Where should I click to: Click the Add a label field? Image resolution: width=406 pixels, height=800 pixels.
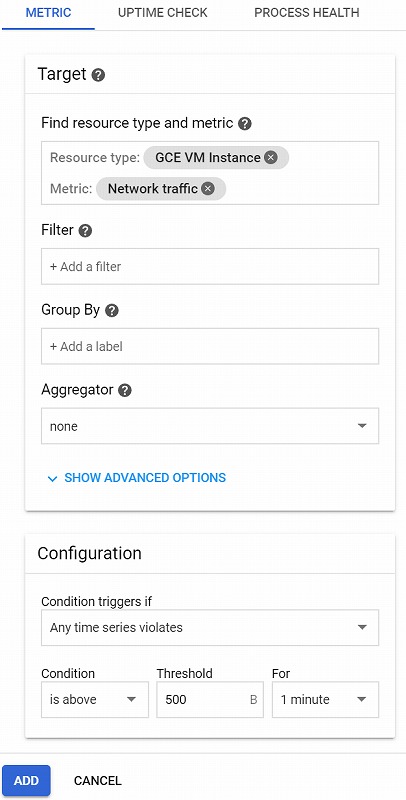tap(210, 346)
